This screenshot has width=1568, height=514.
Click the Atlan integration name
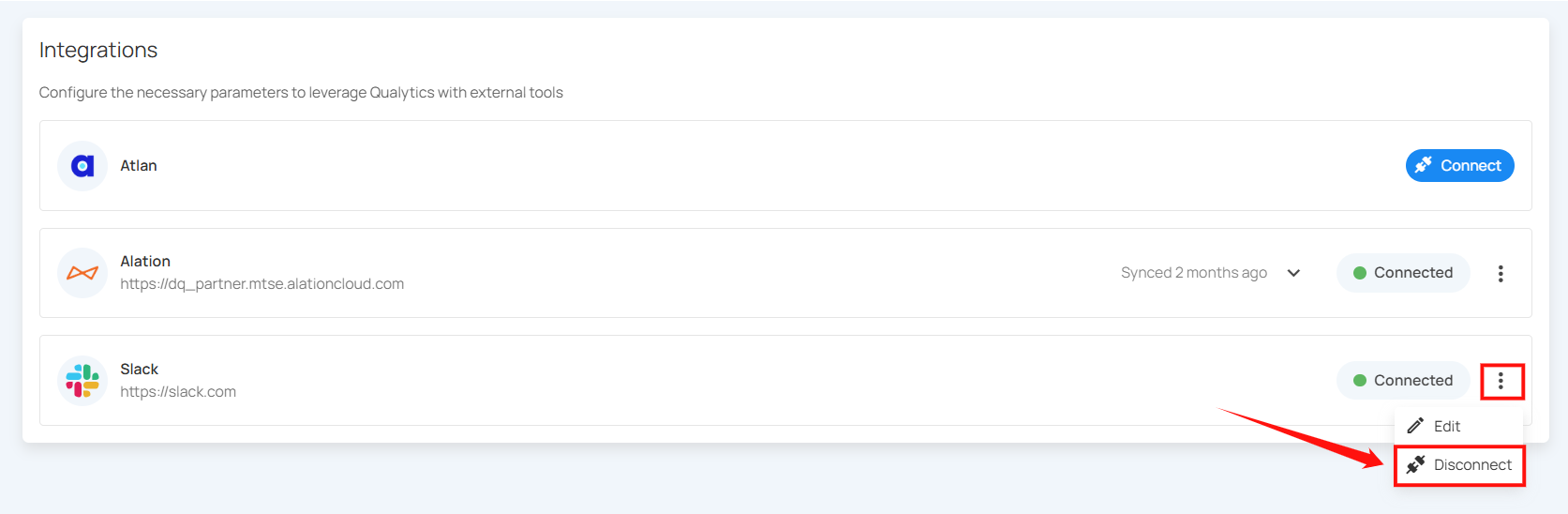tap(139, 166)
